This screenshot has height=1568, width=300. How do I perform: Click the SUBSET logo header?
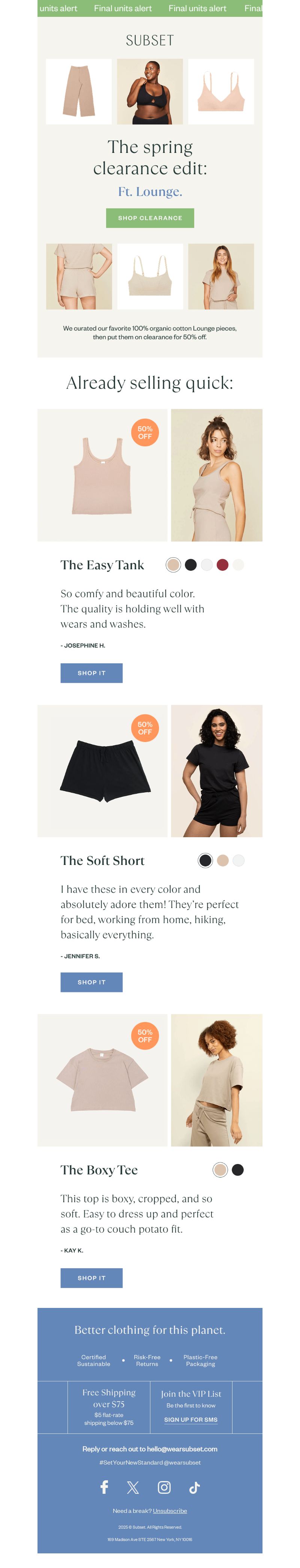(150, 40)
